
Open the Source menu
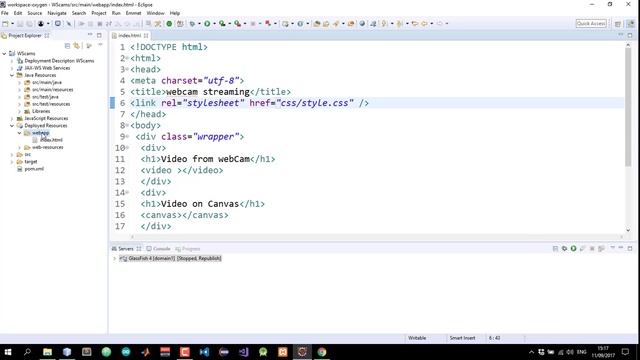tap(35, 13)
